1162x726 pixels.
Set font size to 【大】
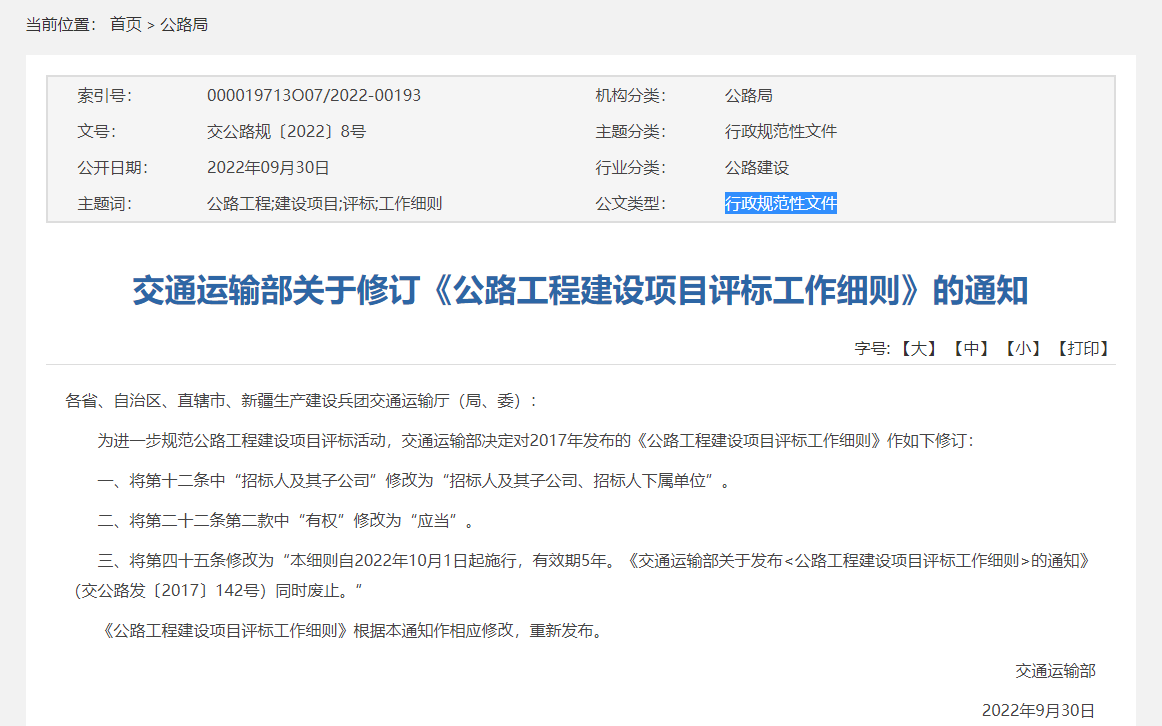(x=917, y=348)
